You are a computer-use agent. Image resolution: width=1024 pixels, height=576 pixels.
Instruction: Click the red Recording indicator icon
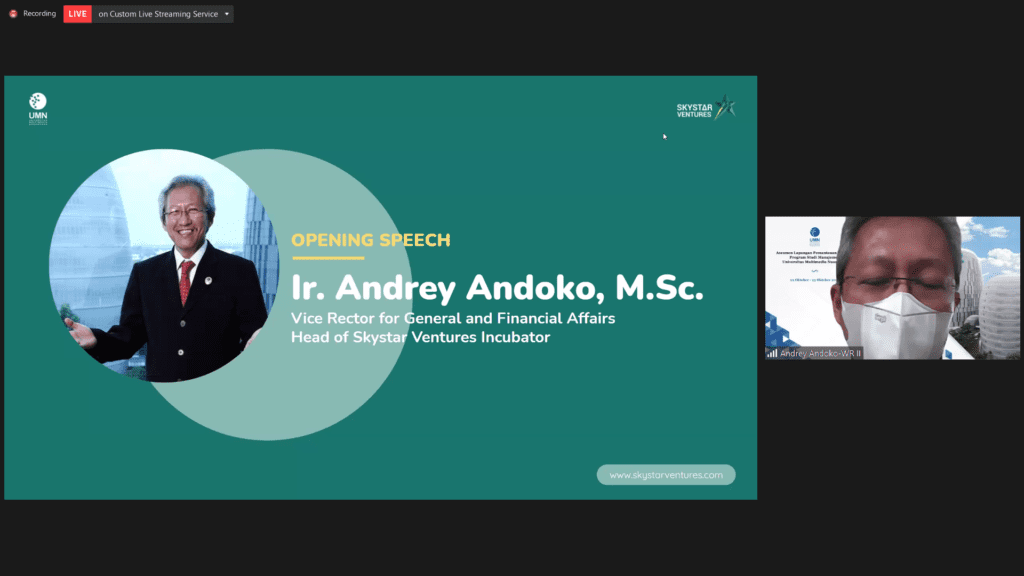coord(13,14)
